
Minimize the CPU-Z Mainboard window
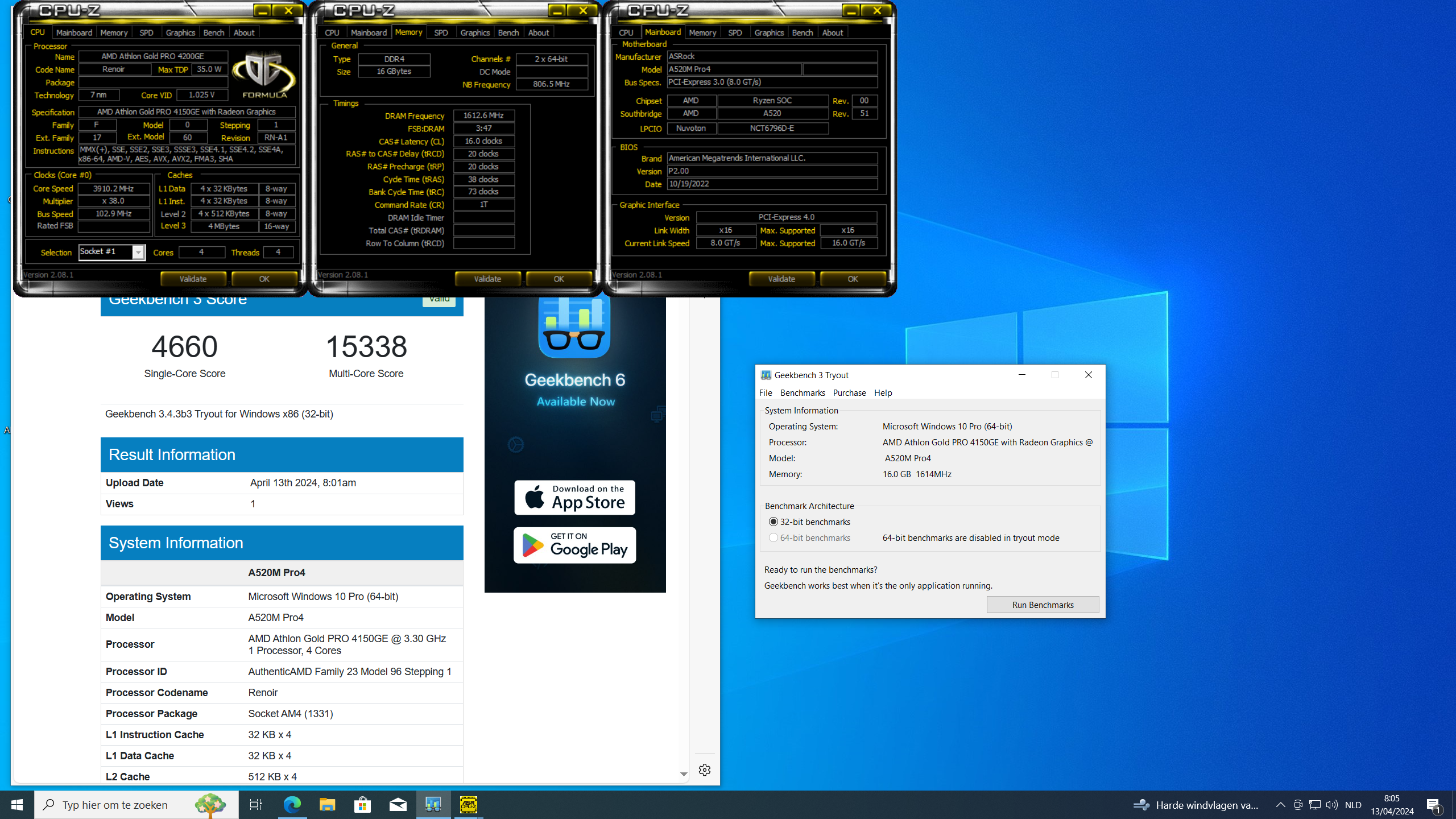(851, 11)
